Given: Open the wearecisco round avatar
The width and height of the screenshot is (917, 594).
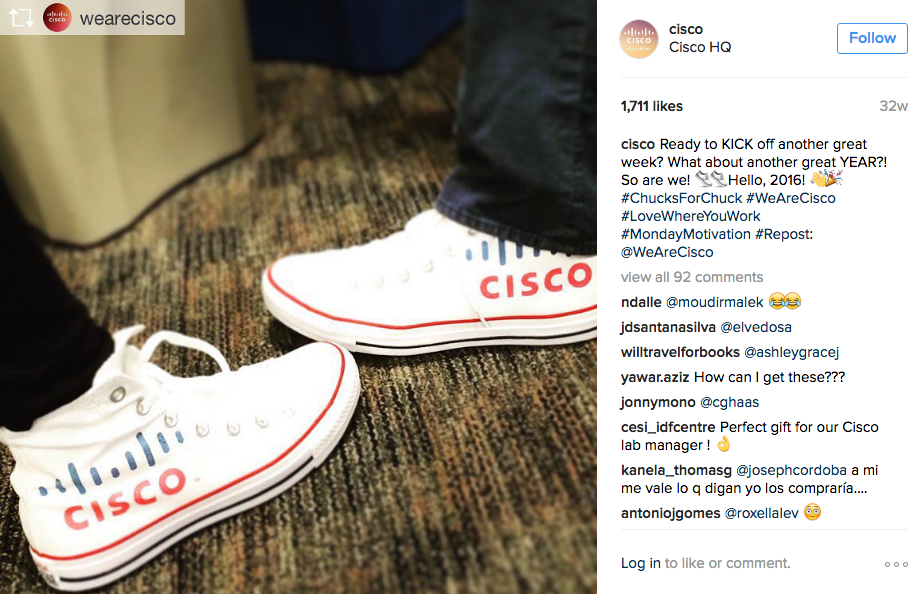Looking at the screenshot, I should point(57,18).
